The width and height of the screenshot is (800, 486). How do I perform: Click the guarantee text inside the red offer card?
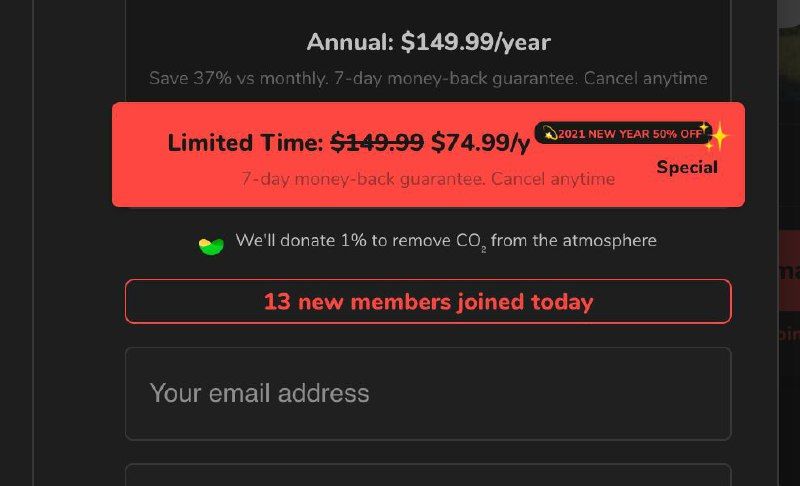(428, 179)
